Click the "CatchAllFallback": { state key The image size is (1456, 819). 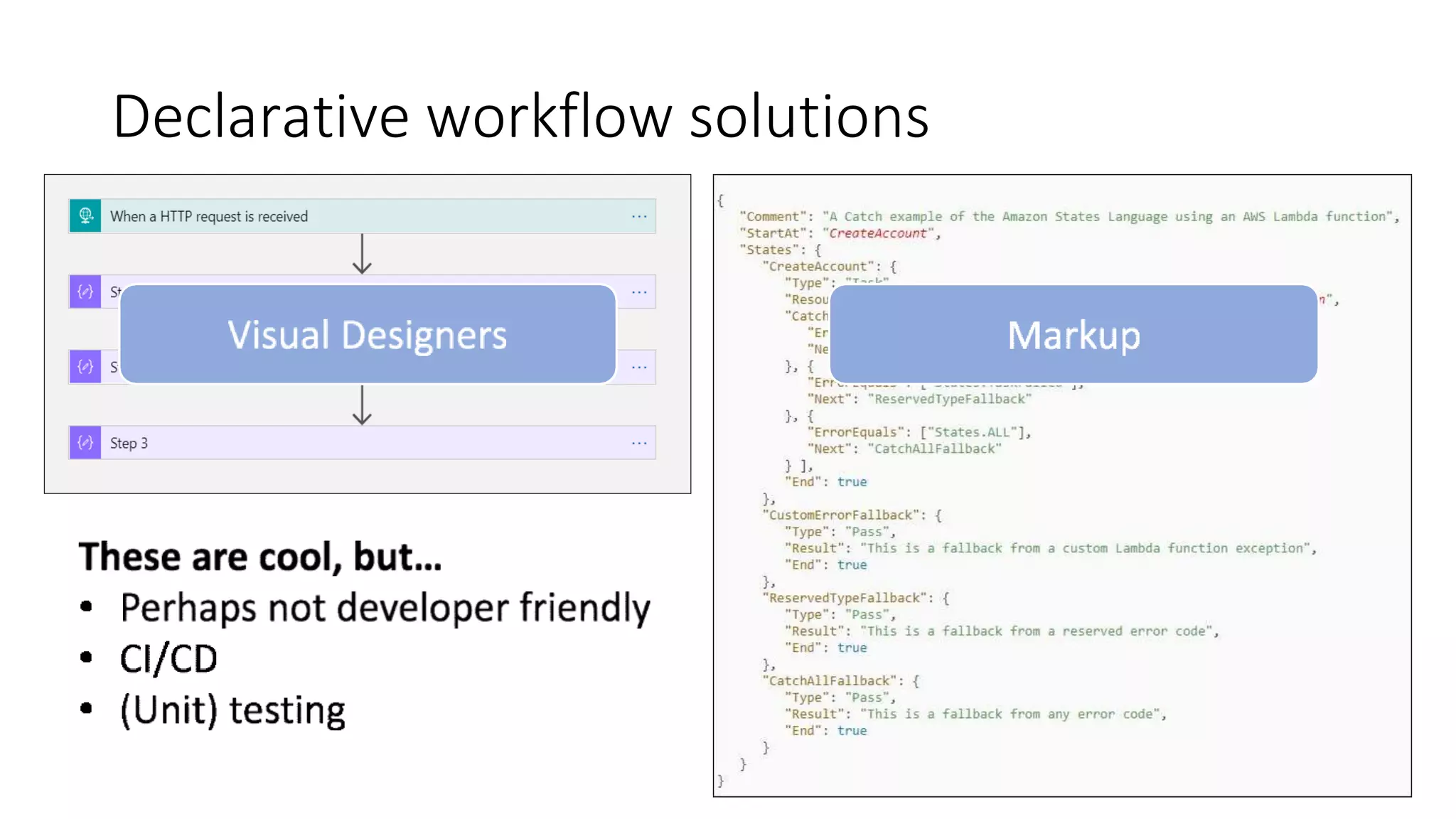coord(841,681)
